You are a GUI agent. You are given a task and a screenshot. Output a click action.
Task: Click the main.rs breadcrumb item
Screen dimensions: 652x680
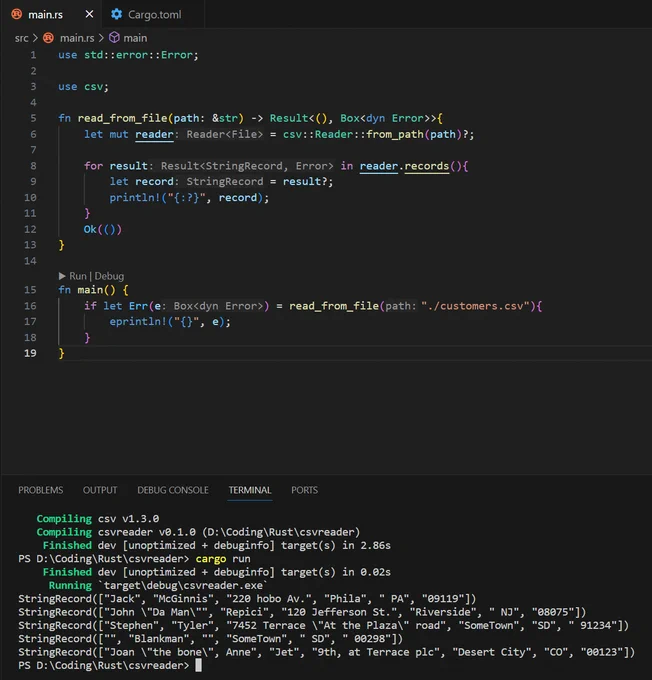[77, 38]
